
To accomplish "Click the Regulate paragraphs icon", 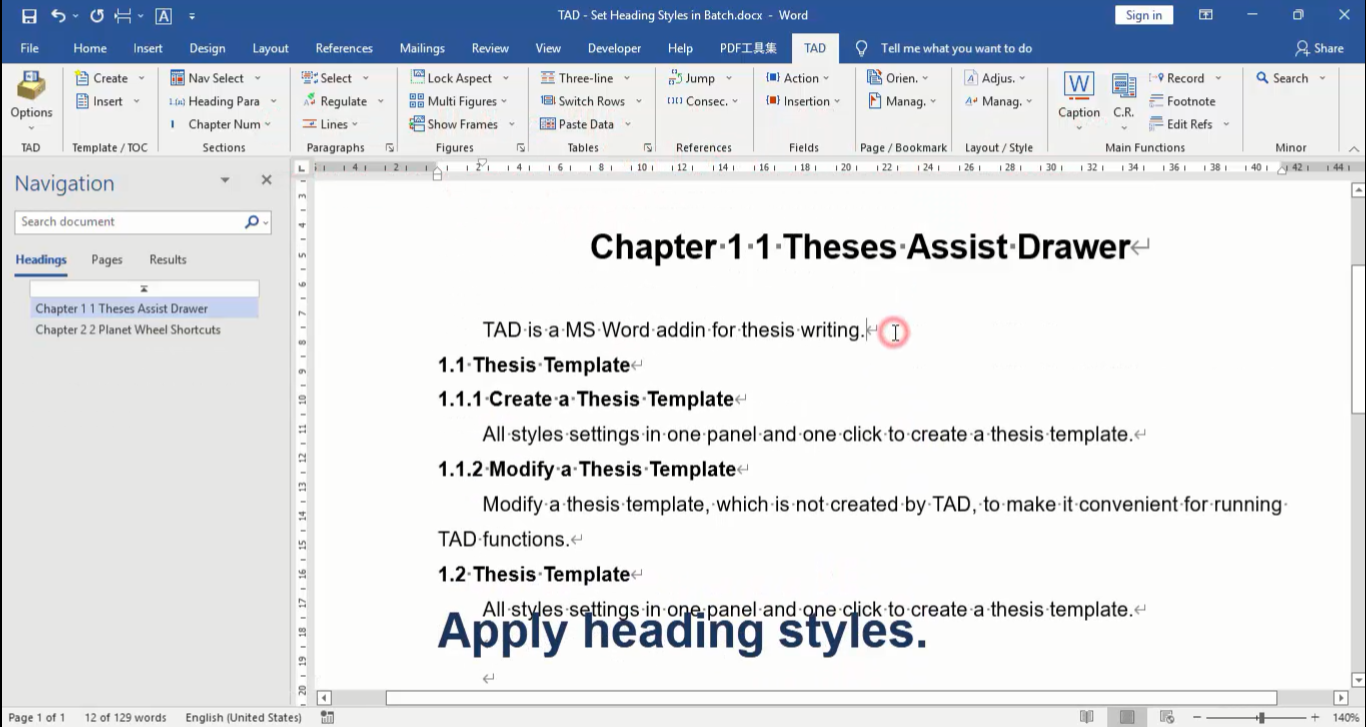I will (x=309, y=101).
